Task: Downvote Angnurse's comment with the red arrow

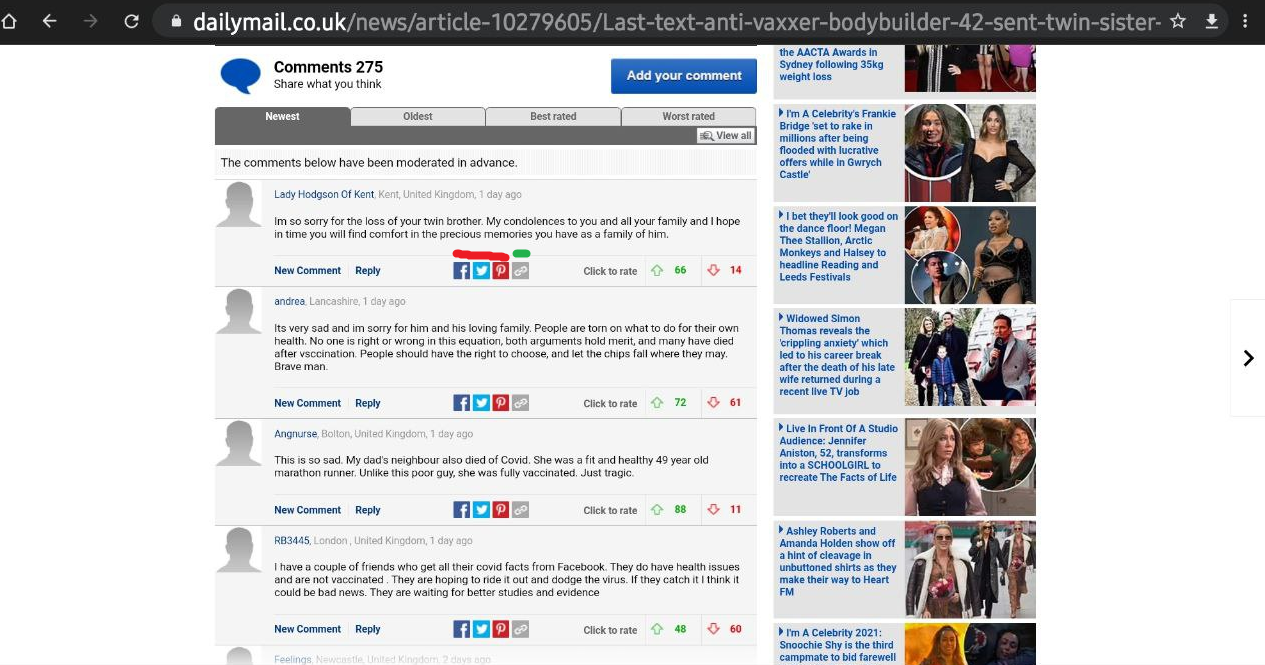Action: [x=712, y=509]
